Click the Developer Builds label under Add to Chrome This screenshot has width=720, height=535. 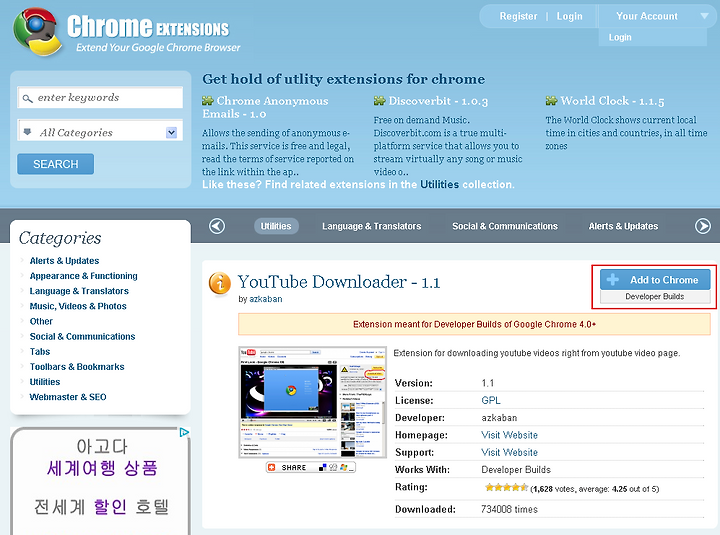655,297
